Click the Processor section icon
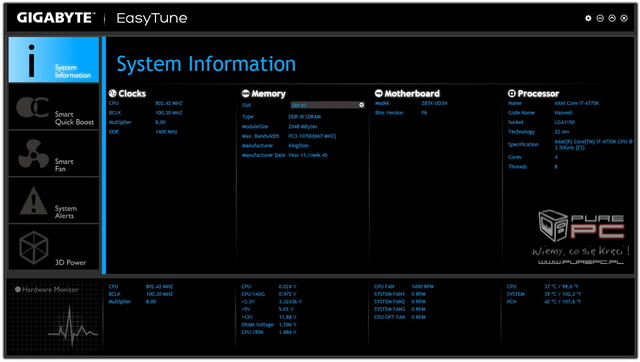The image size is (640, 362). coord(511,93)
